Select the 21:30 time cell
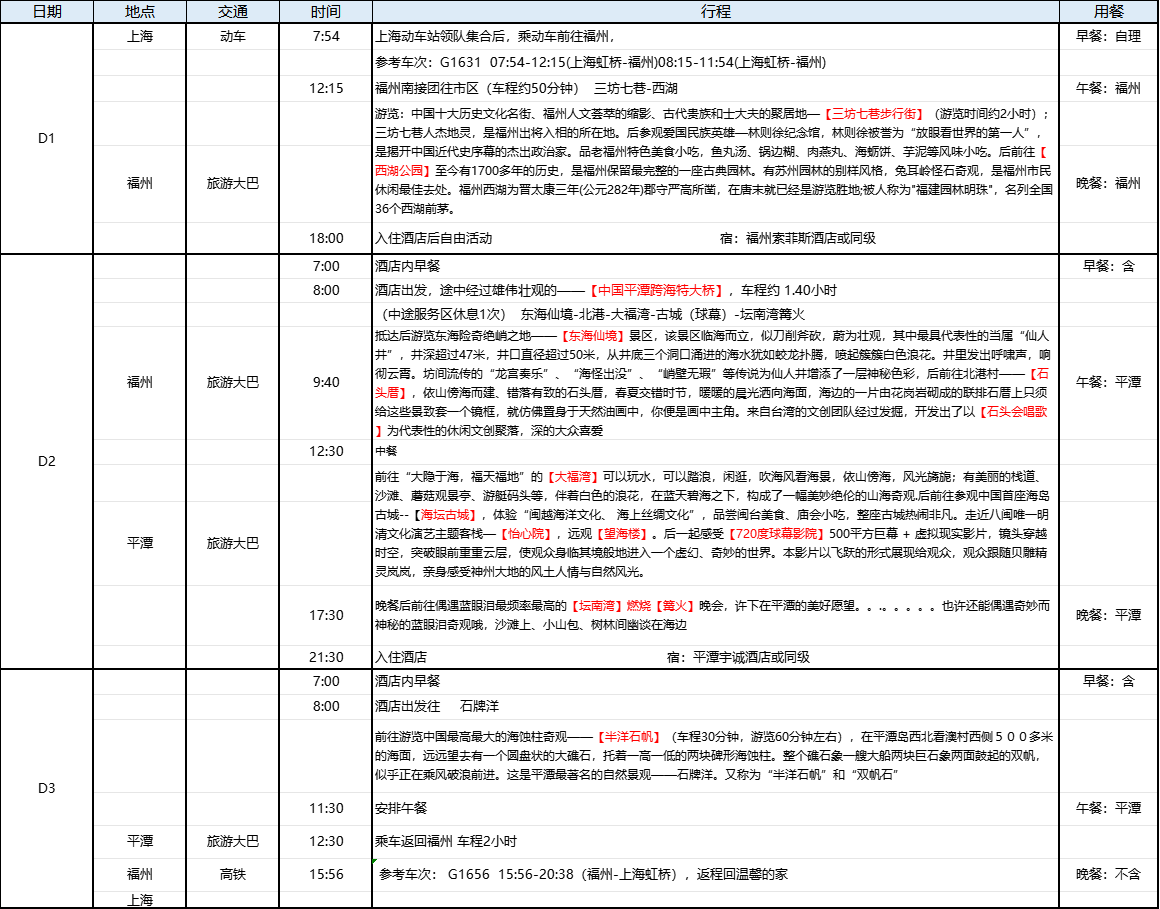The height and width of the screenshot is (909, 1160). pyautogui.click(x=326, y=657)
